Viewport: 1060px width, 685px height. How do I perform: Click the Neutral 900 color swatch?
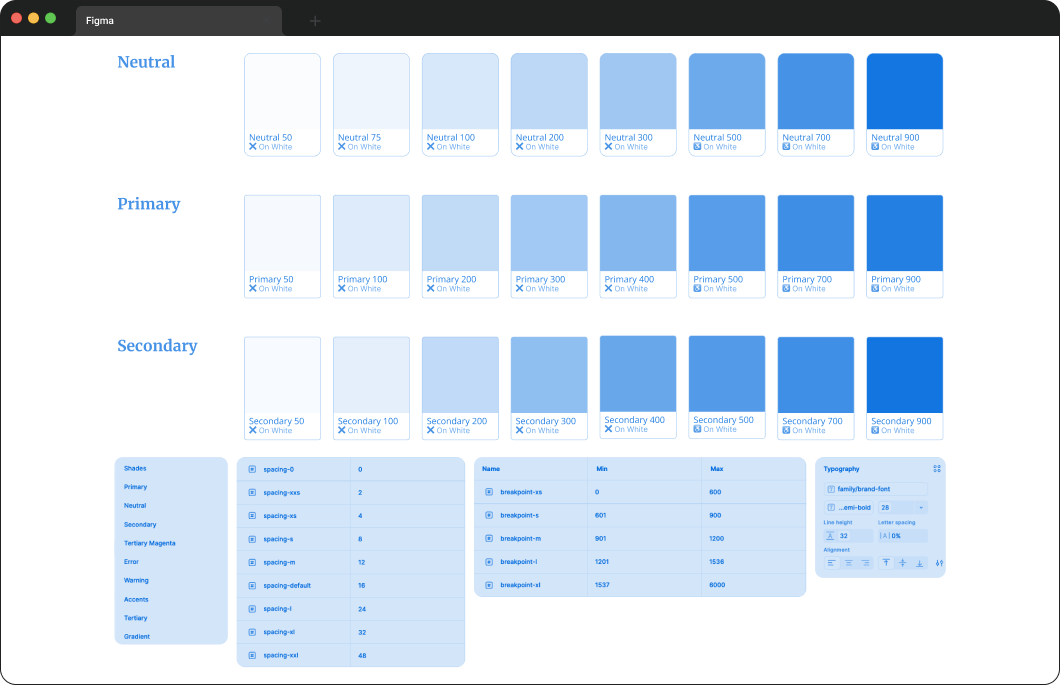coord(904,92)
